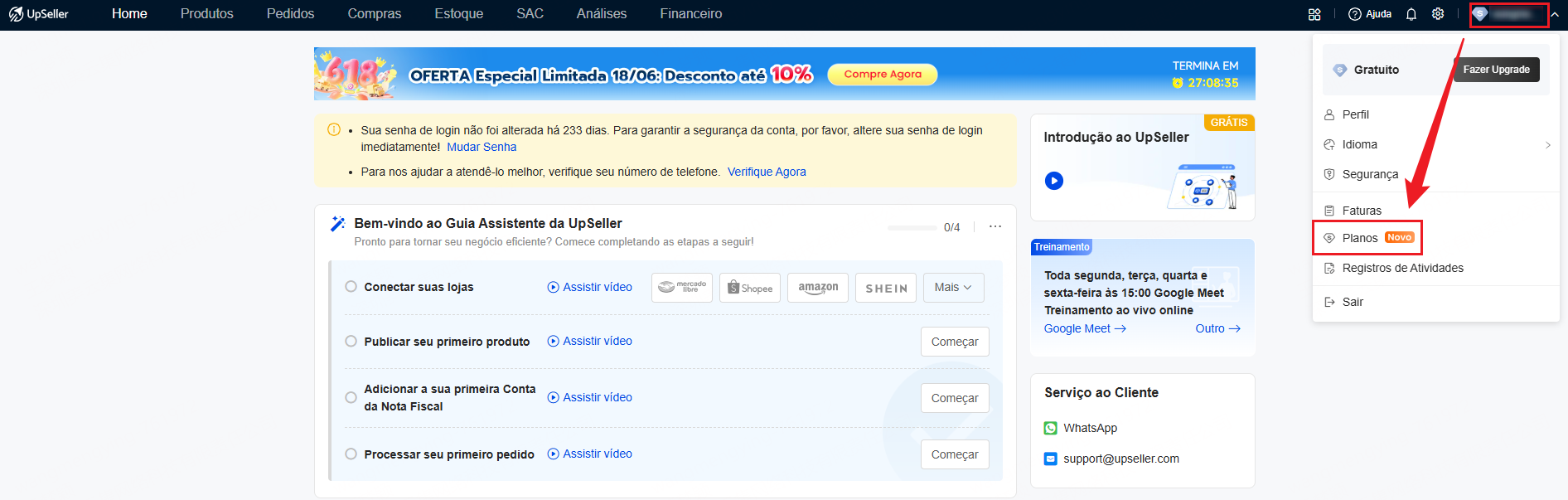The image size is (1568, 500).
Task: Open the Google Meet training link
Action: (1085, 328)
